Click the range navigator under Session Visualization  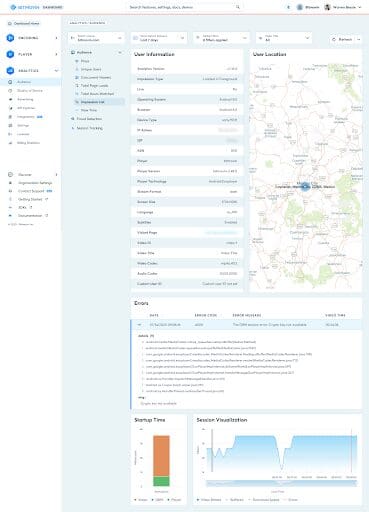[x=281, y=483]
